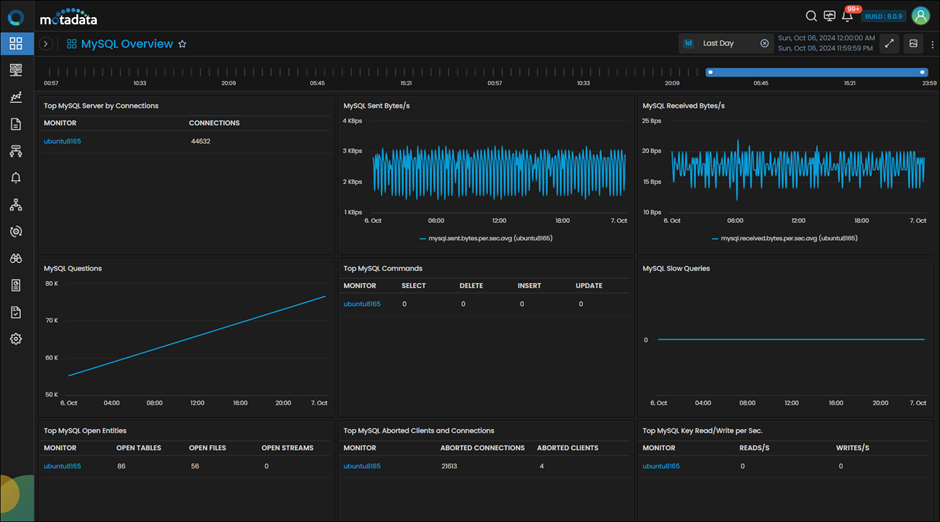Toggle full-screen dashboard view
Image resolution: width=940 pixels, height=522 pixels.
890,43
